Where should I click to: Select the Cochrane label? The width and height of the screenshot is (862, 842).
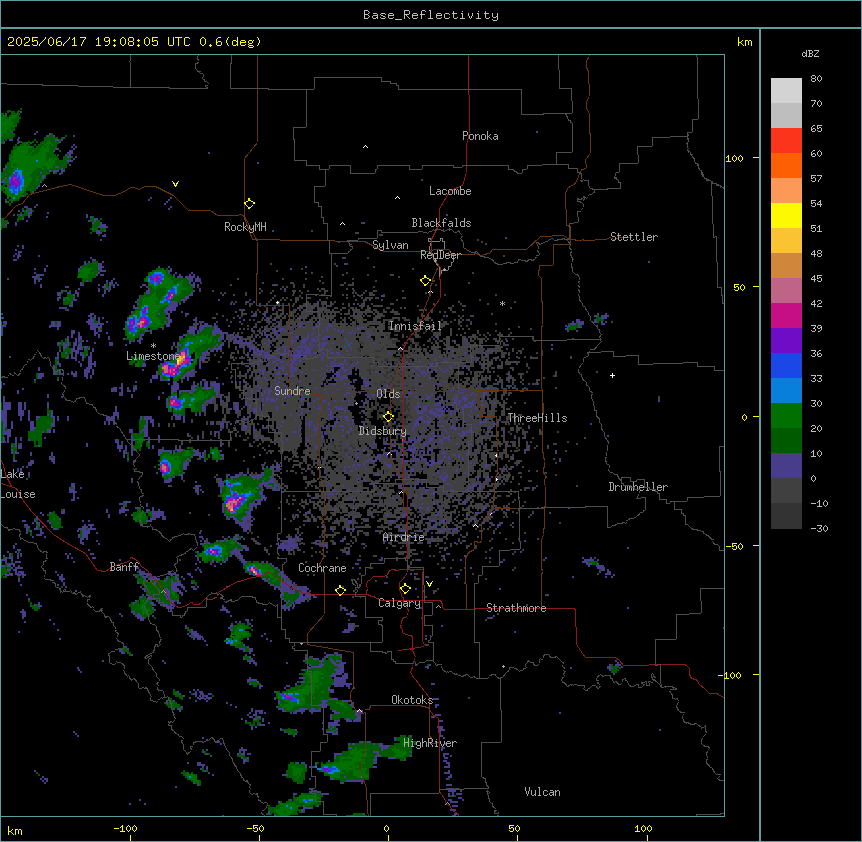tap(322, 568)
